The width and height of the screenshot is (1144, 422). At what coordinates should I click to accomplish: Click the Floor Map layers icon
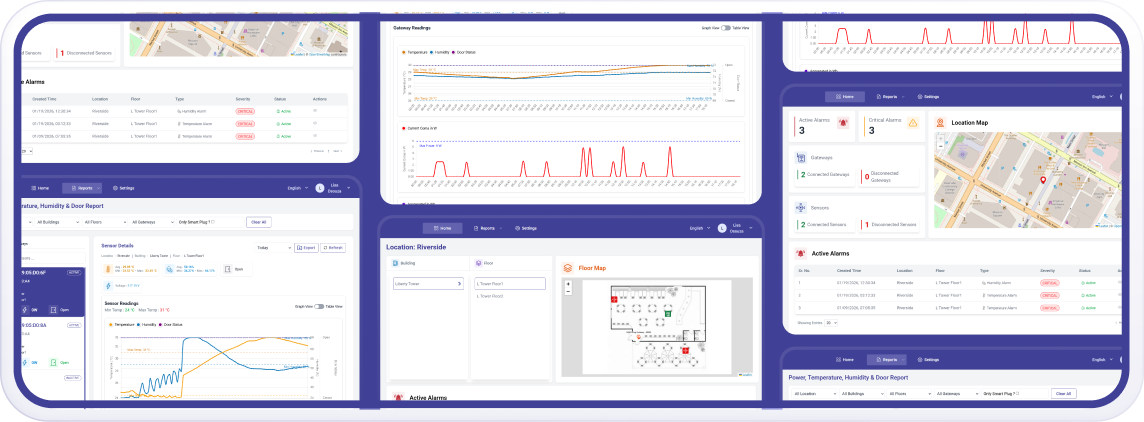(568, 268)
